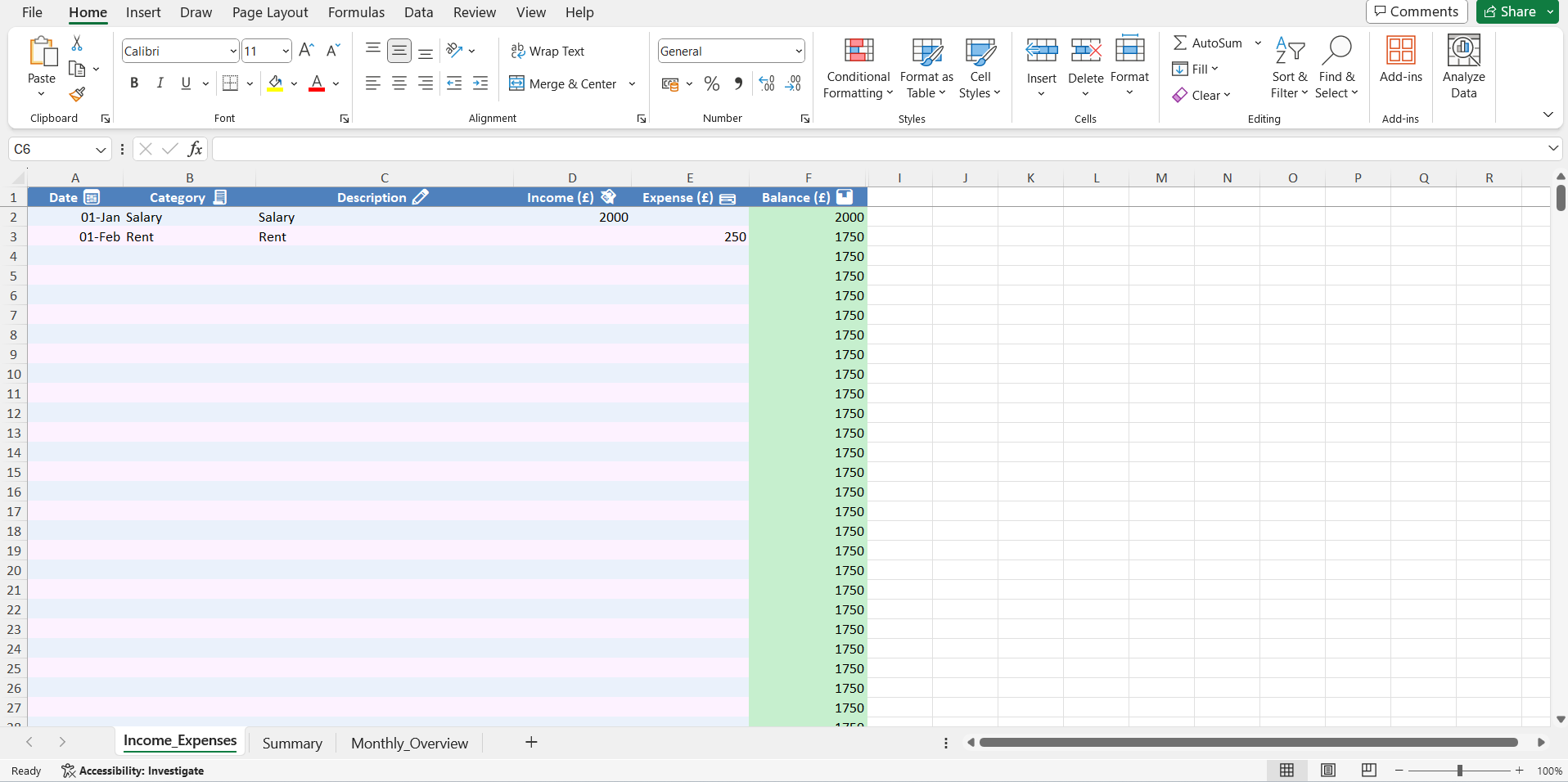Click the Percent Style icon

click(x=712, y=83)
